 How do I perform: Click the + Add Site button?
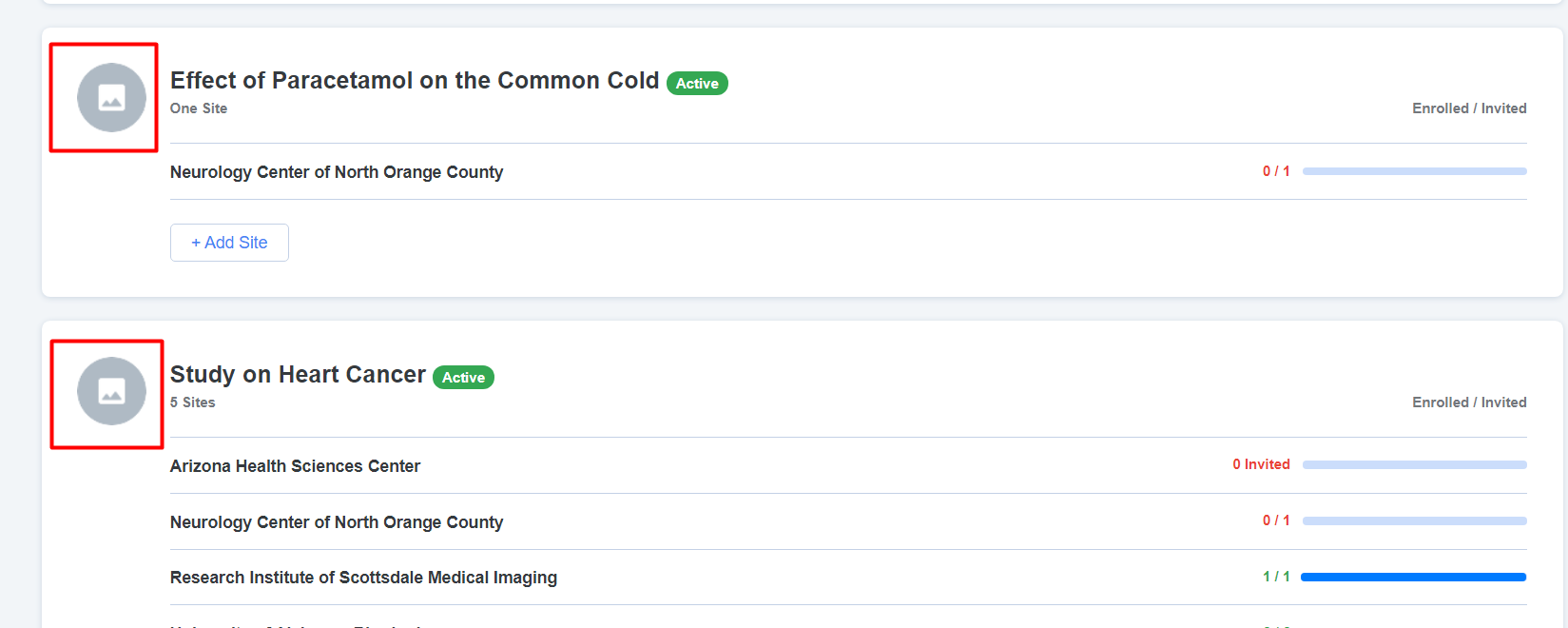(229, 243)
